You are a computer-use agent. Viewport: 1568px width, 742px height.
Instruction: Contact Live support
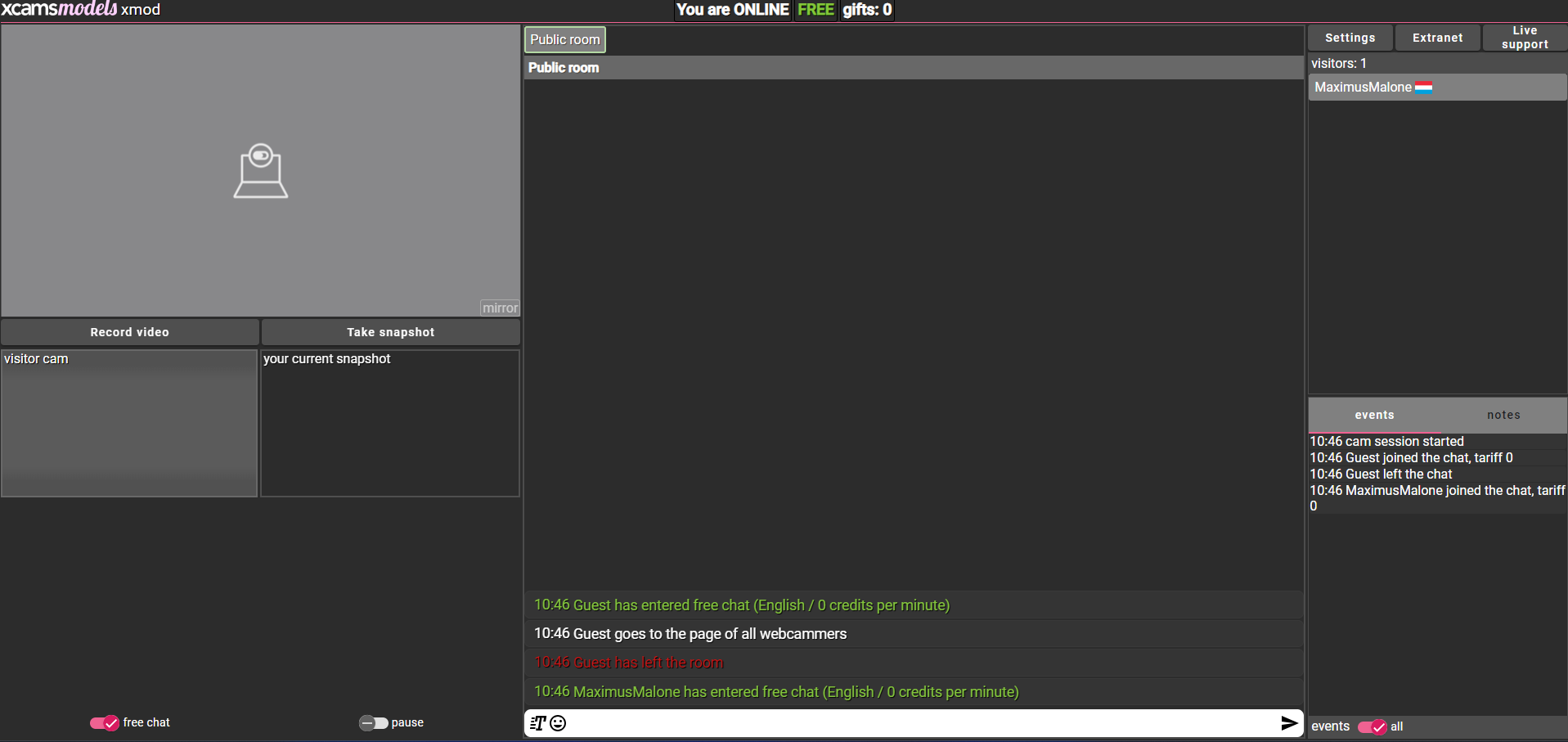point(1525,38)
